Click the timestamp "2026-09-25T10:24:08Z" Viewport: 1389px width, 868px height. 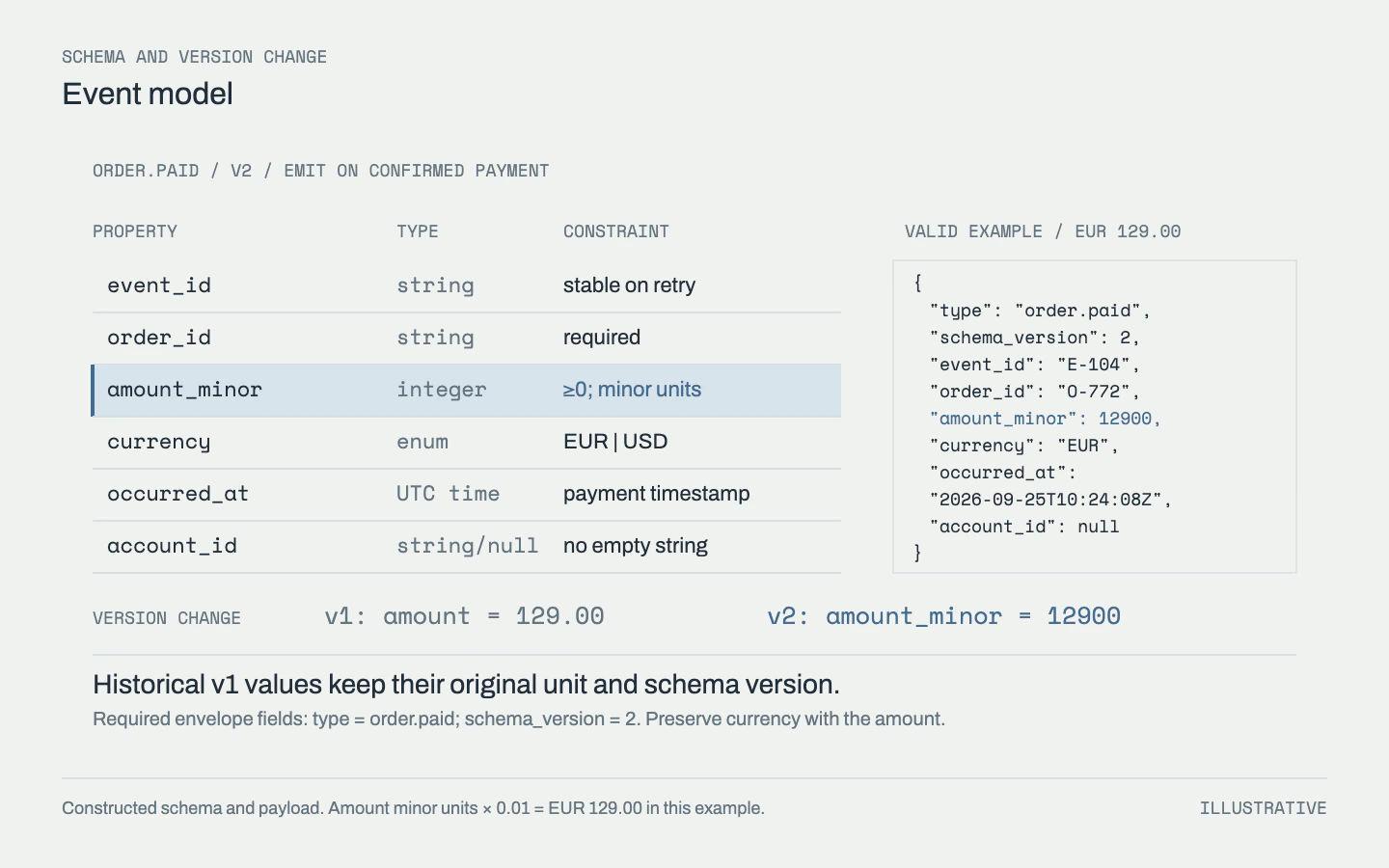pos(1050,500)
